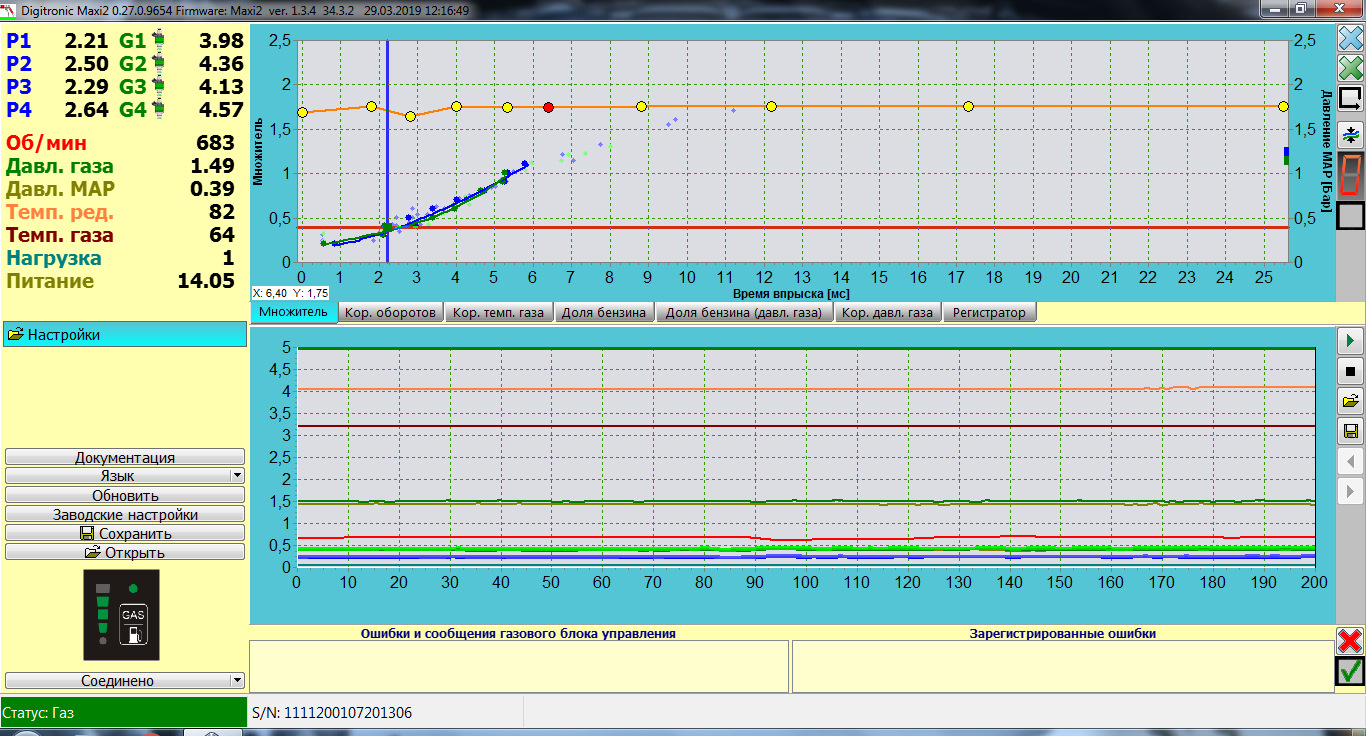Switch to the Множитель tab
This screenshot has width=1366, height=736.
[293, 312]
